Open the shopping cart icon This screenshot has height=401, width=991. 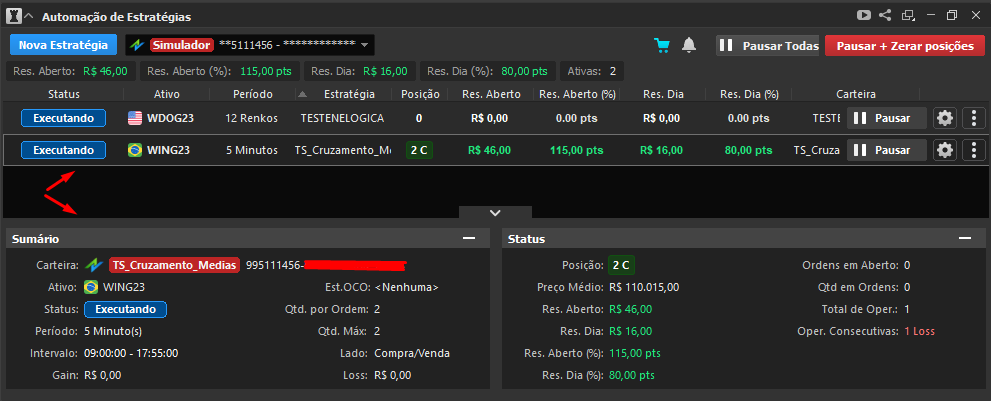tap(662, 46)
